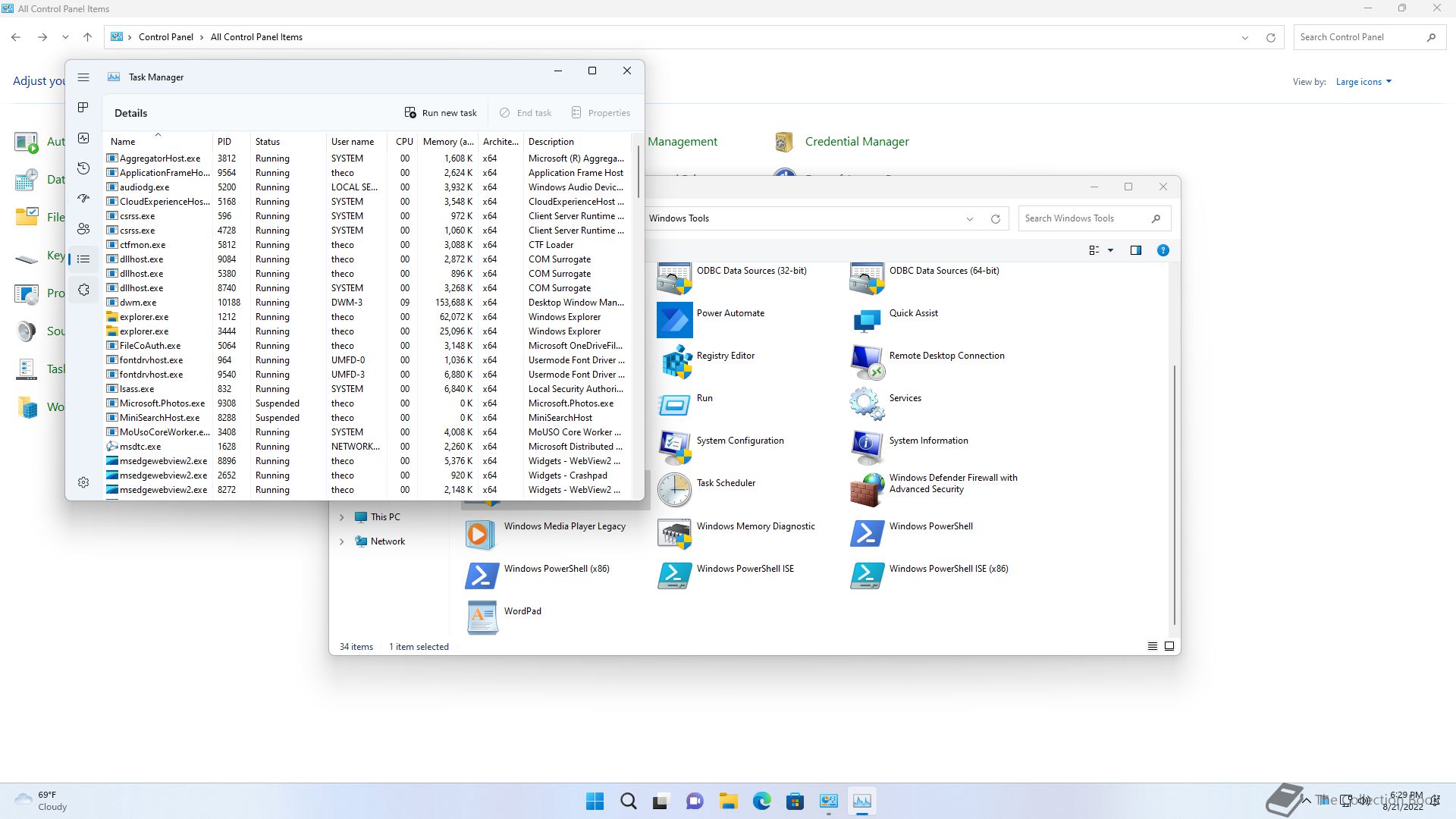
Task: Open Quick Assist icon
Action: [x=867, y=320]
